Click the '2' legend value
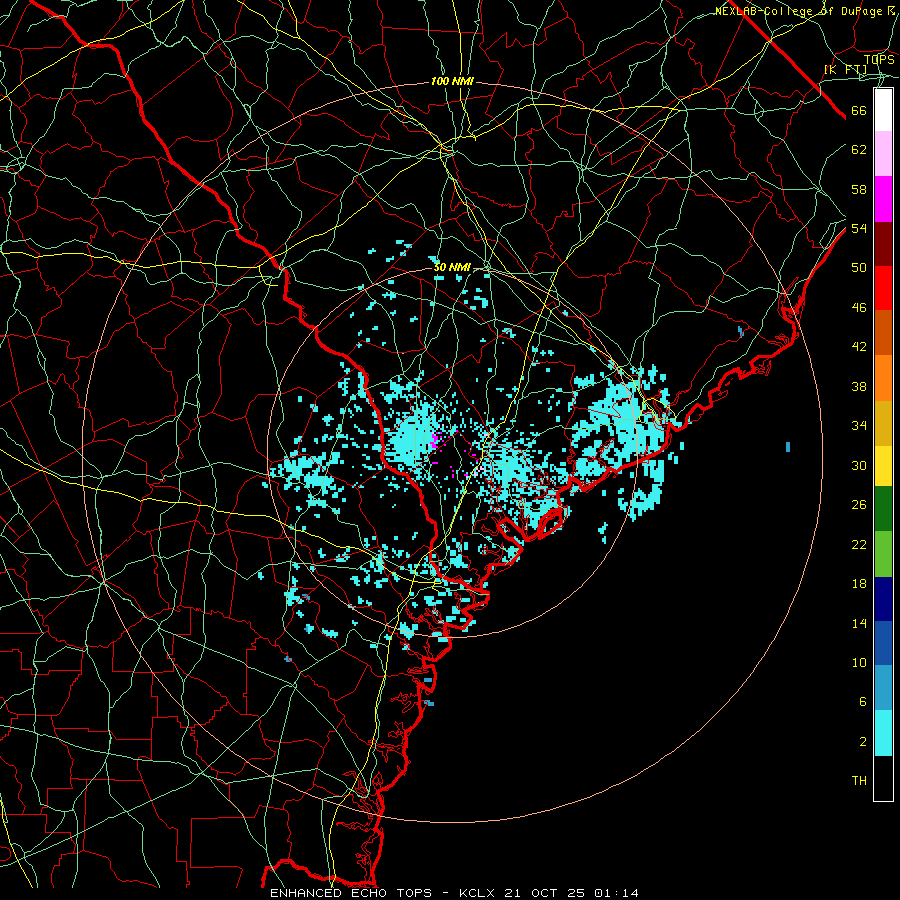This screenshot has width=900, height=900. click(x=862, y=742)
